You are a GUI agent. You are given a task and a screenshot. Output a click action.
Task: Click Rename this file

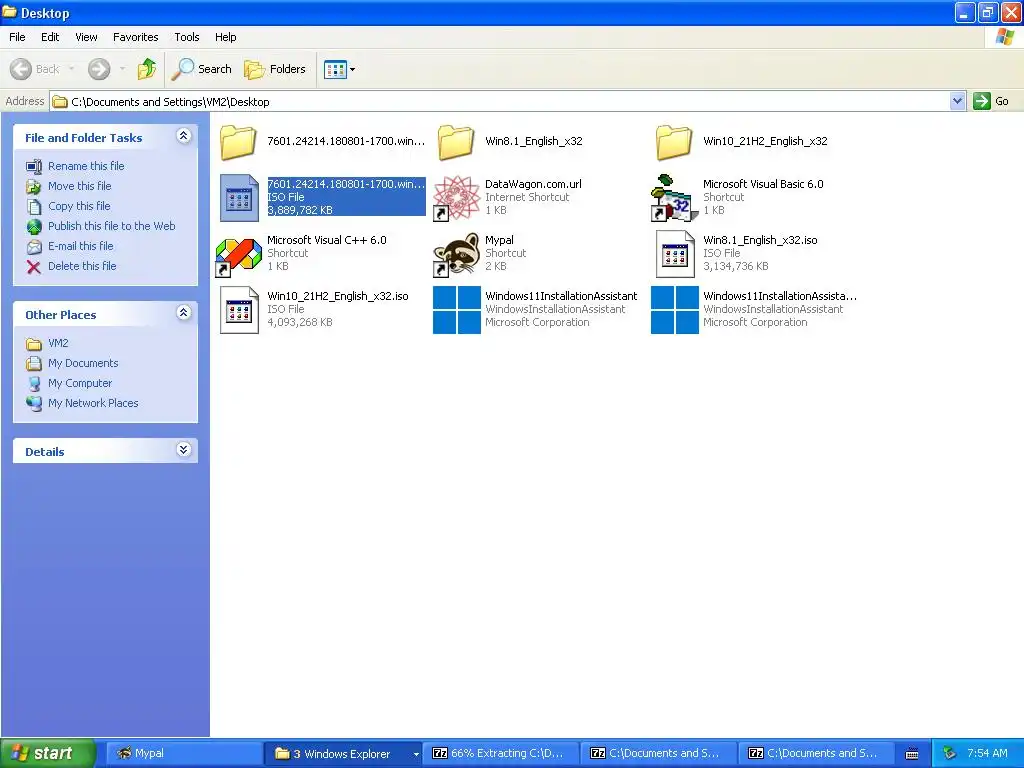click(x=86, y=166)
